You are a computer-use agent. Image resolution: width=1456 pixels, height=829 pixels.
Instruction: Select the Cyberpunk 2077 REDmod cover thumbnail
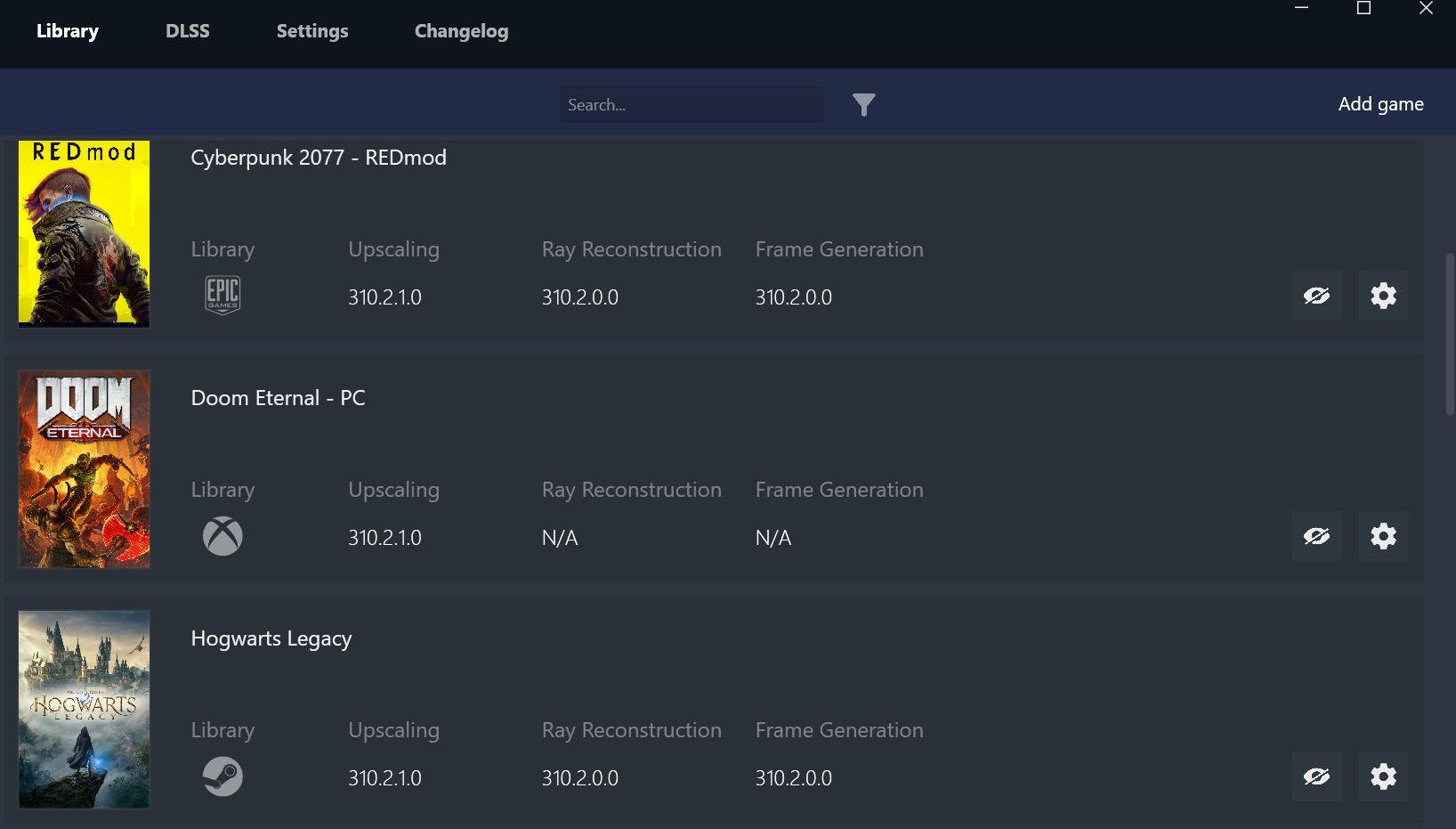point(85,233)
